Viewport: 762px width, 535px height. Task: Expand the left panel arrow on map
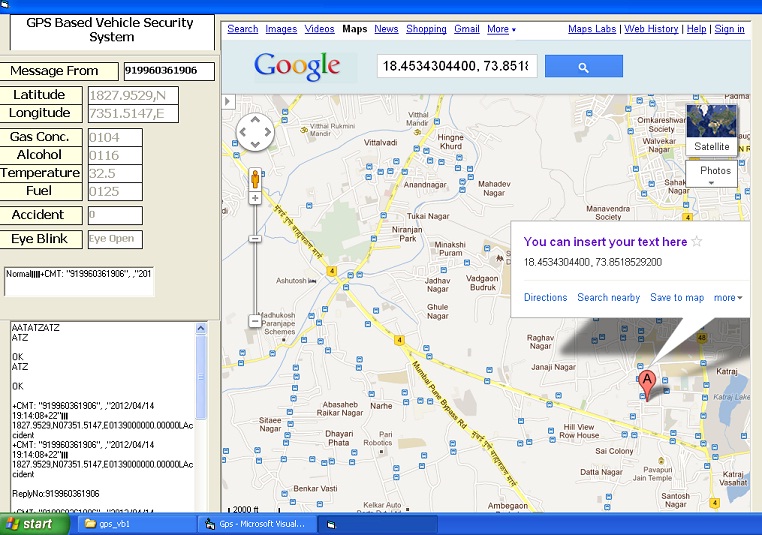[x=227, y=101]
